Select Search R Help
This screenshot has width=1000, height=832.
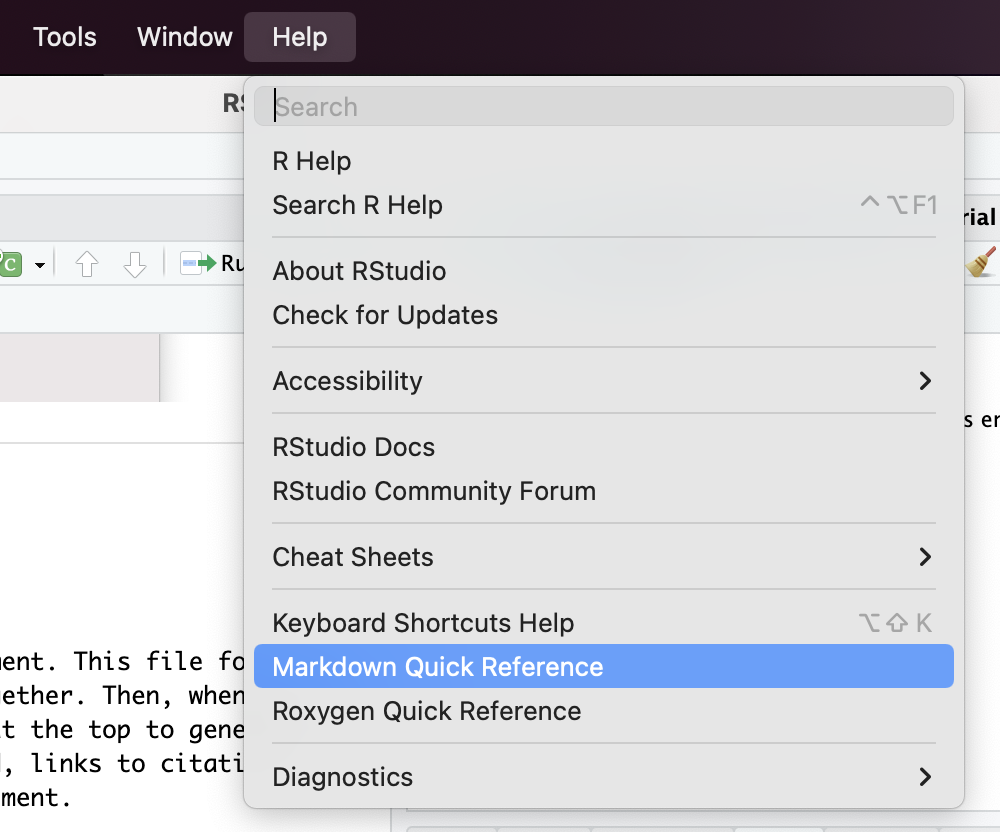(x=603, y=205)
